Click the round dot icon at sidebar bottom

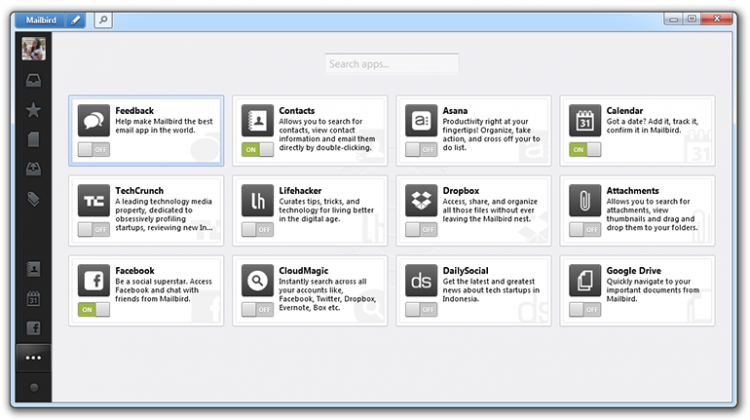point(33,387)
